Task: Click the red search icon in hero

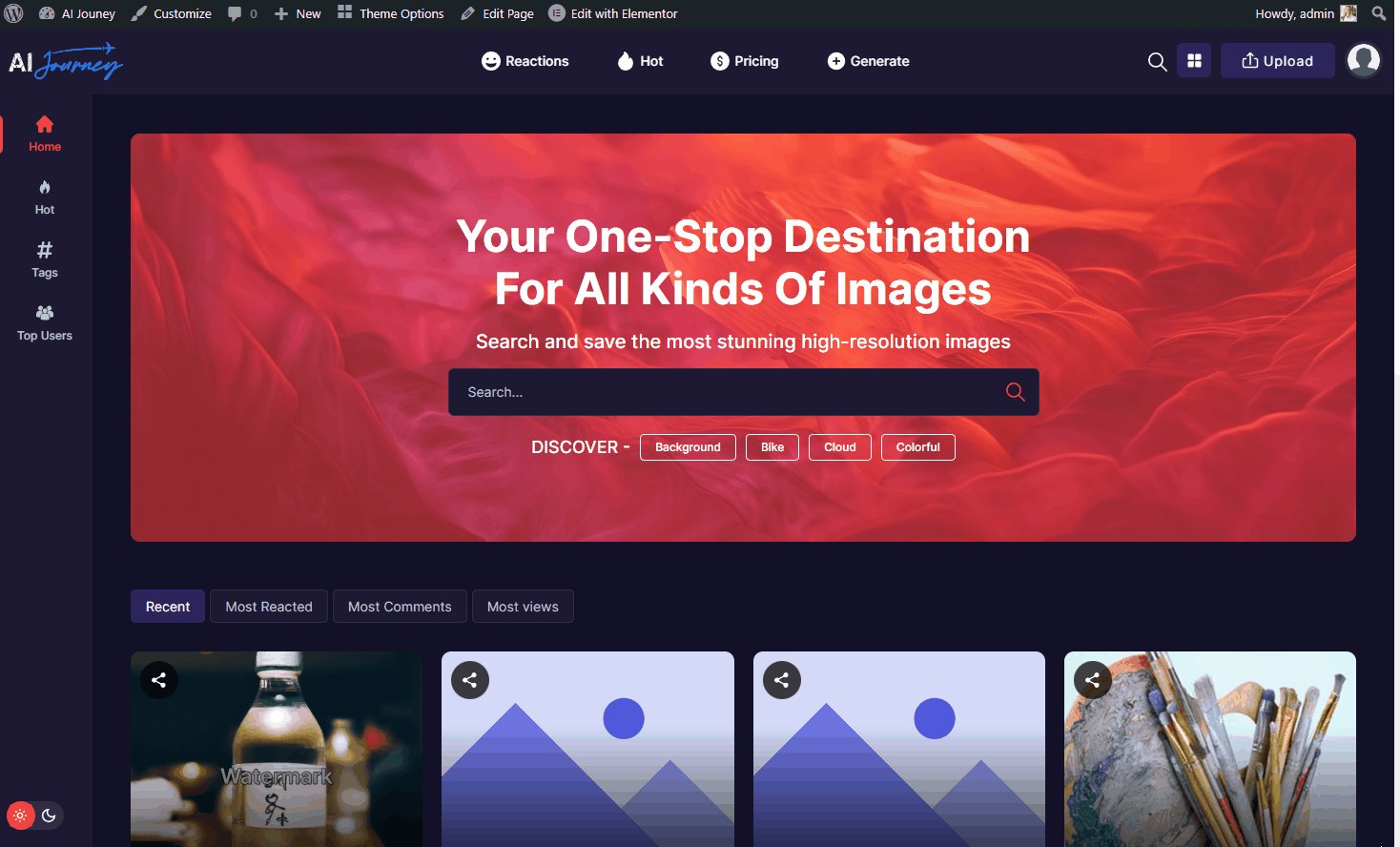Action: coord(1016,392)
